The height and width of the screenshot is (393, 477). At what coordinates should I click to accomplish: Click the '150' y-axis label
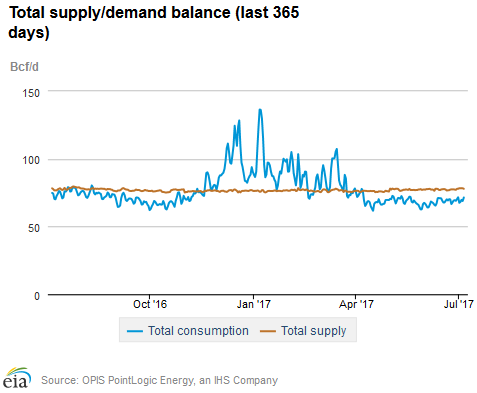click(31, 93)
